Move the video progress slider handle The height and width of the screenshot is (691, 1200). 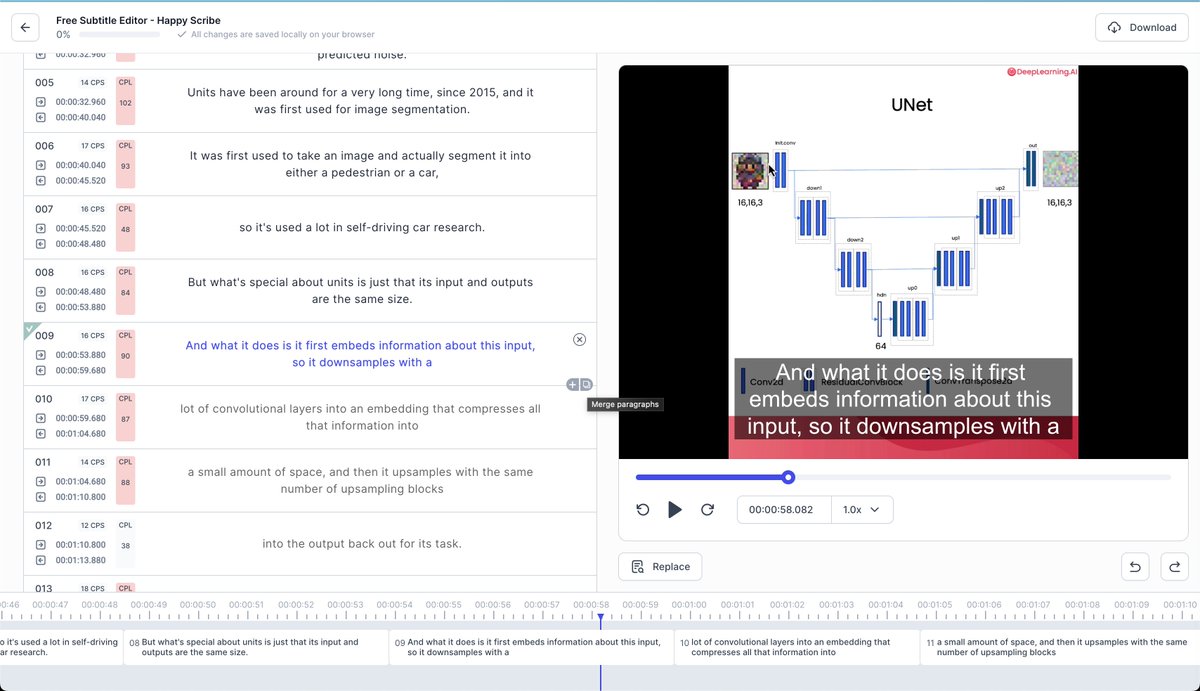(788, 477)
